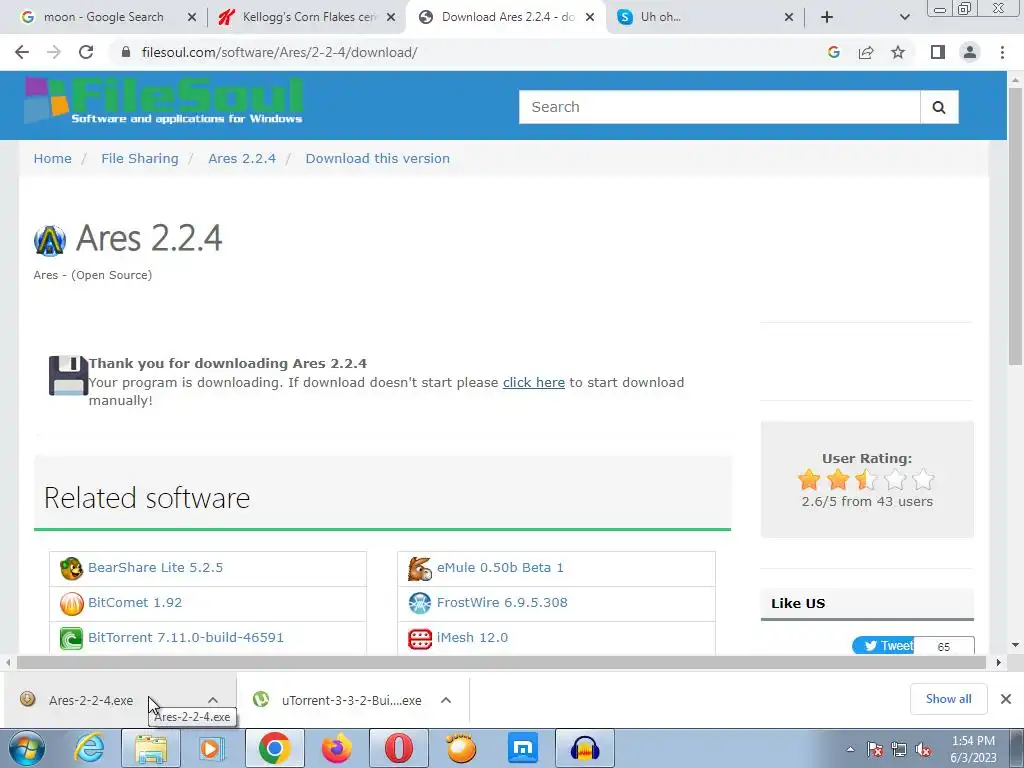
Task: Click Download this version breadcrumb
Action: [x=377, y=159]
